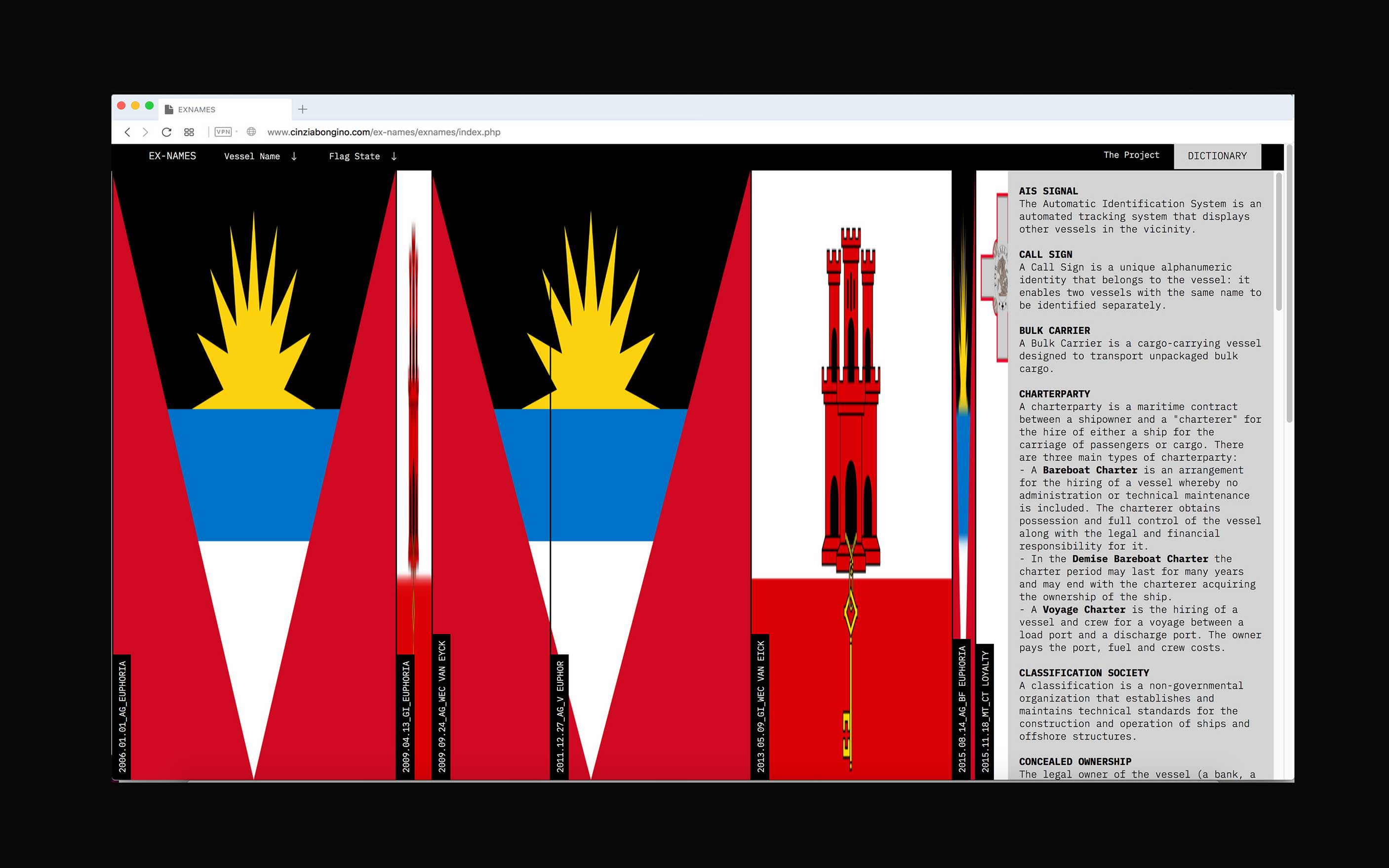Click the address bar URL field
The width and height of the screenshot is (1389, 868).
pyautogui.click(x=383, y=132)
